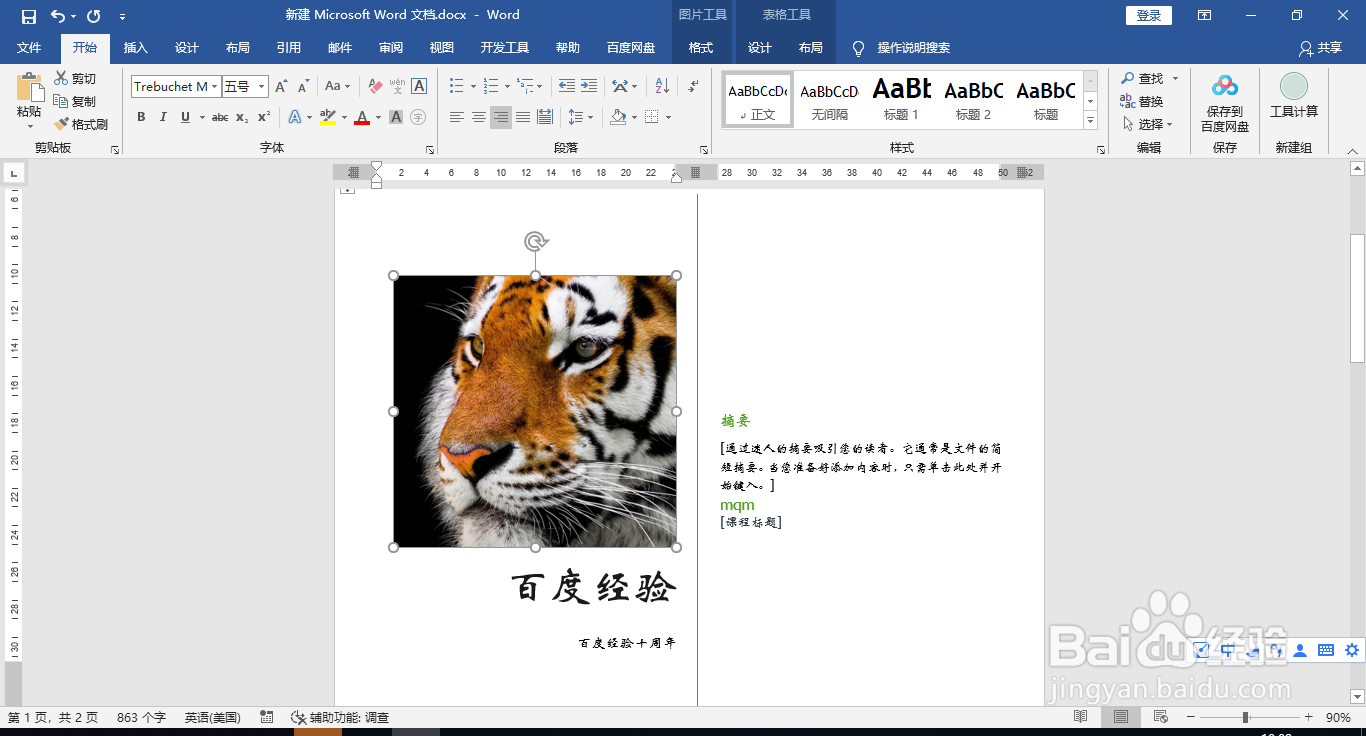Click the decrease indent icon
This screenshot has height=736, width=1366.
click(567, 87)
